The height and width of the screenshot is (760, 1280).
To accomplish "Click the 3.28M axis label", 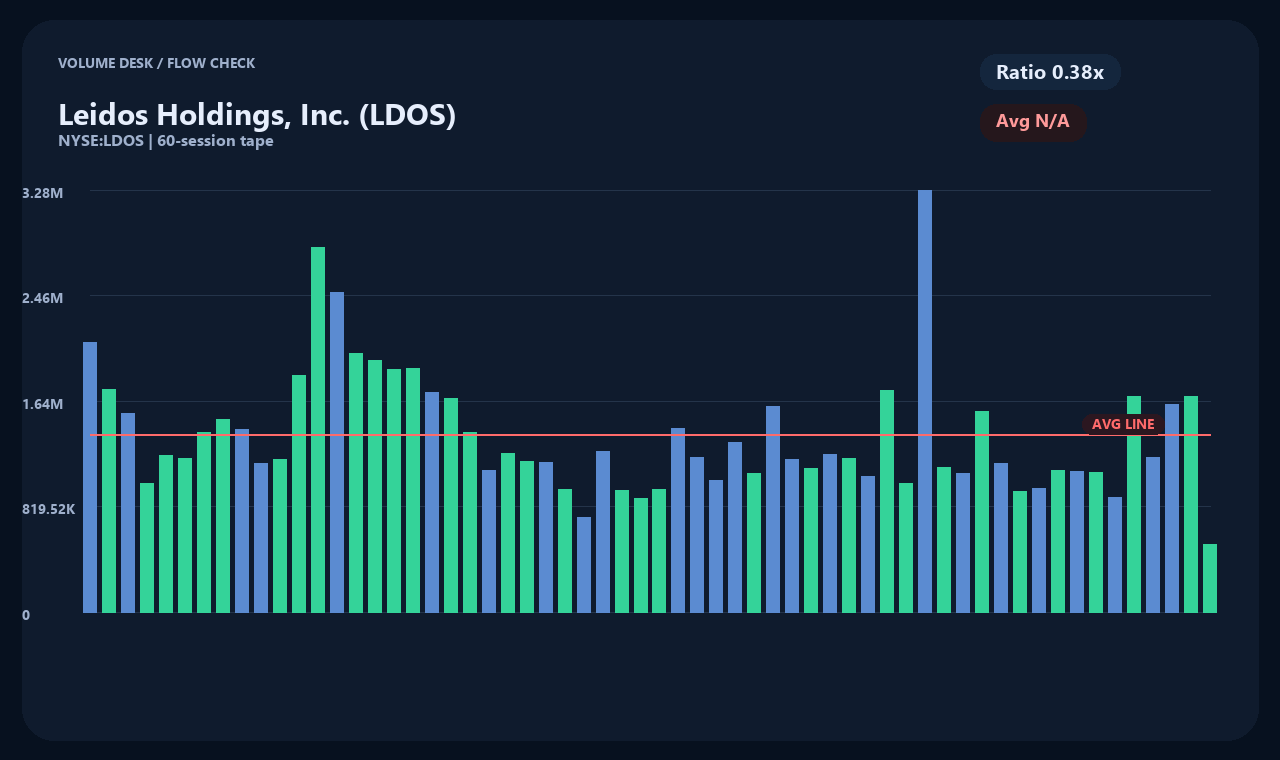I will tap(43, 192).
